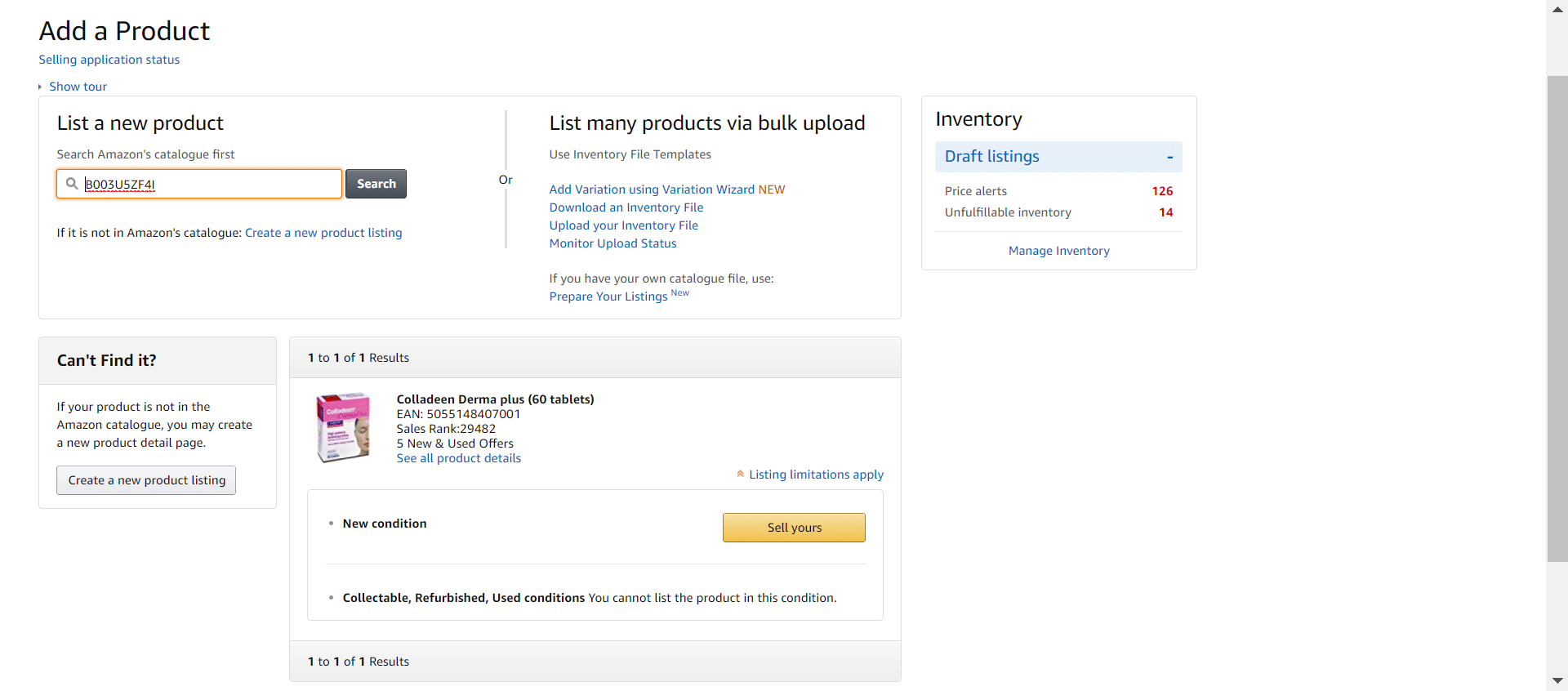1568x691 pixels.
Task: Expand the Show tour disclosure triangle
Action: click(40, 87)
